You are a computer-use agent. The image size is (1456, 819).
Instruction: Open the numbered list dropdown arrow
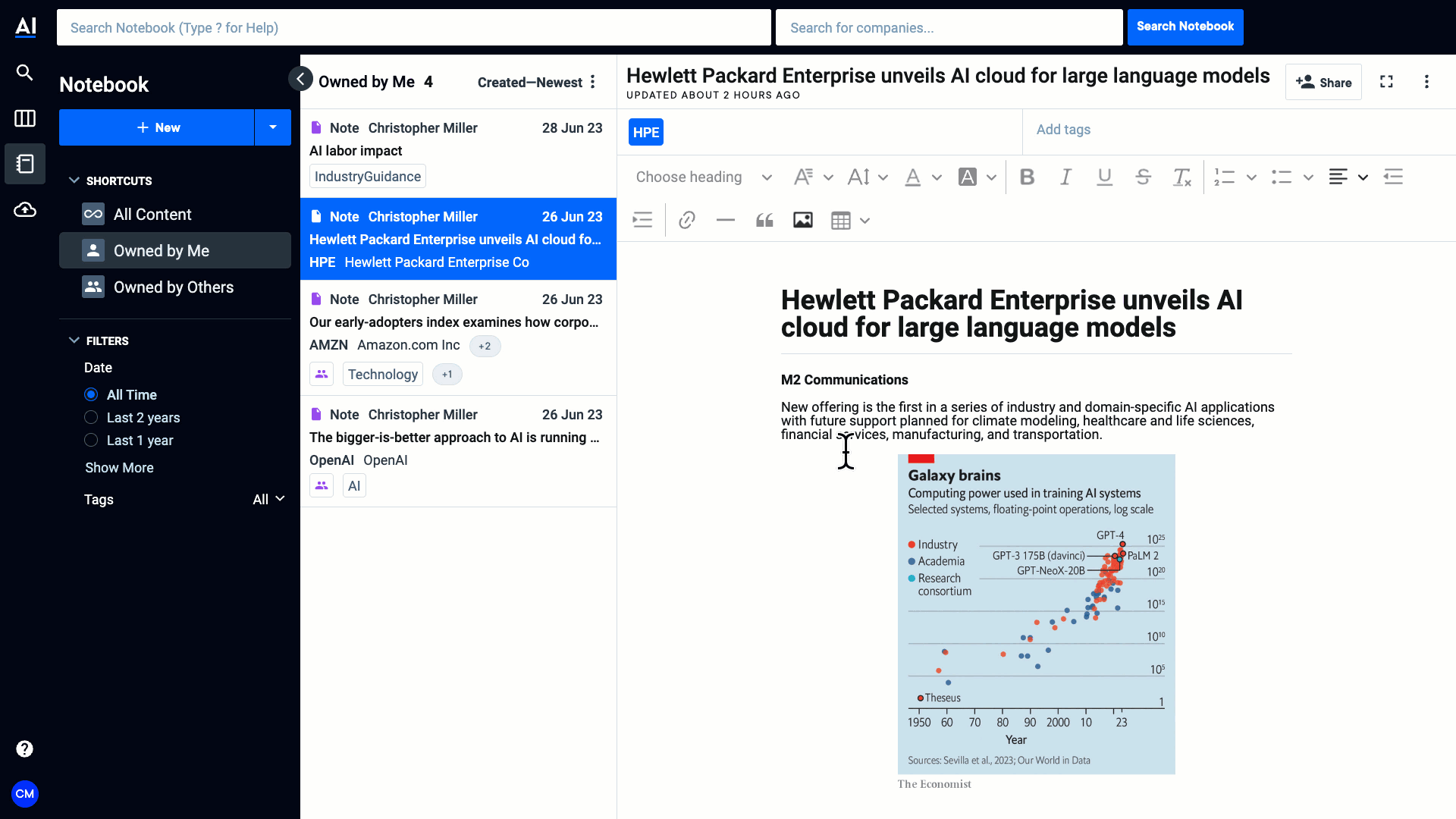coord(1251,177)
